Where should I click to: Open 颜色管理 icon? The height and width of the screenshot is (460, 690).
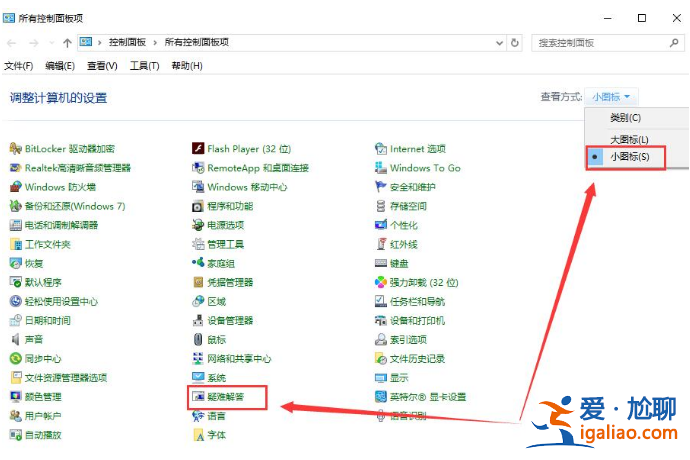15,397
